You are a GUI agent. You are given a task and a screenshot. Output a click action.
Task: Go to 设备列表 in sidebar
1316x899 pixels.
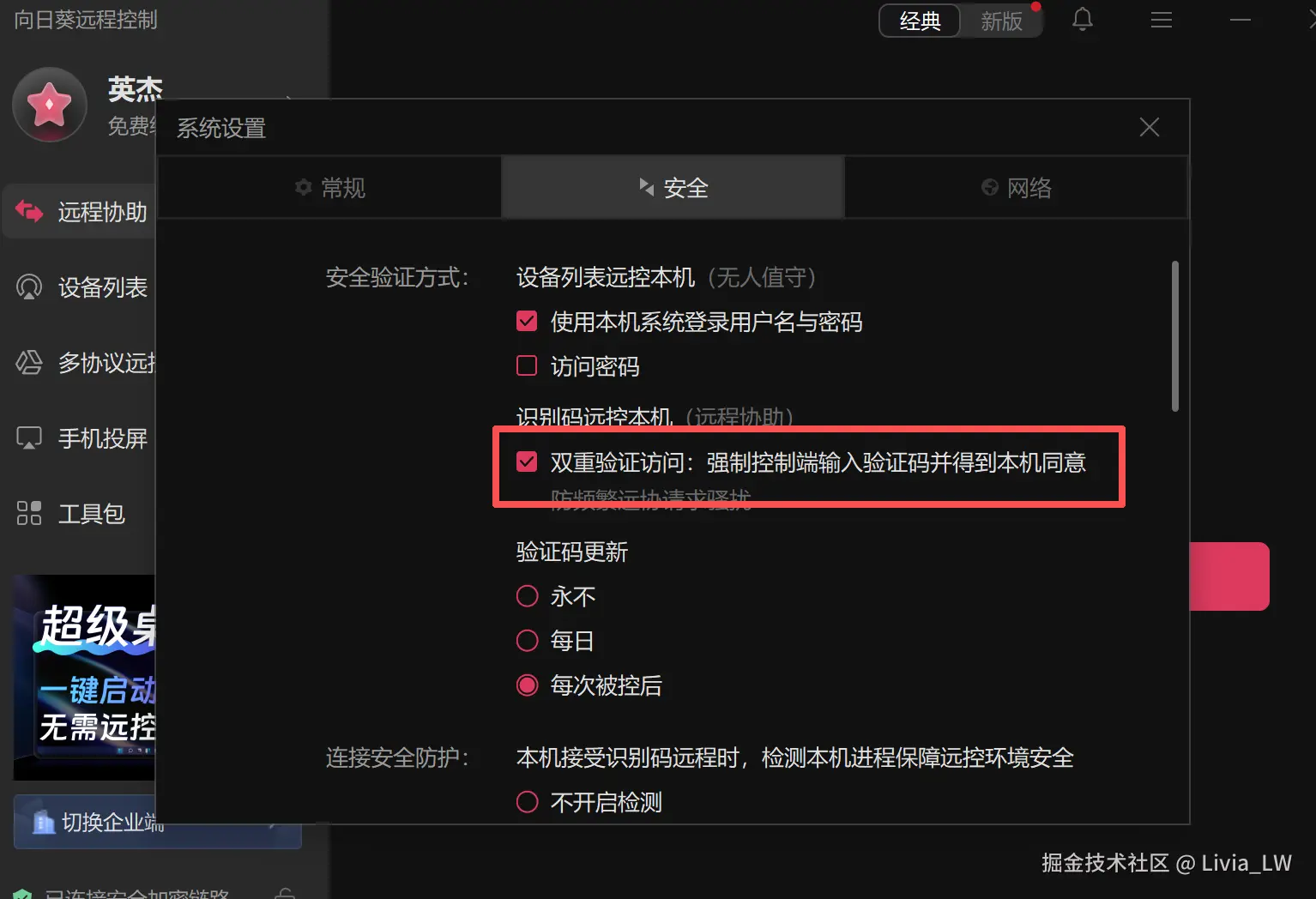pyautogui.click(x=79, y=287)
